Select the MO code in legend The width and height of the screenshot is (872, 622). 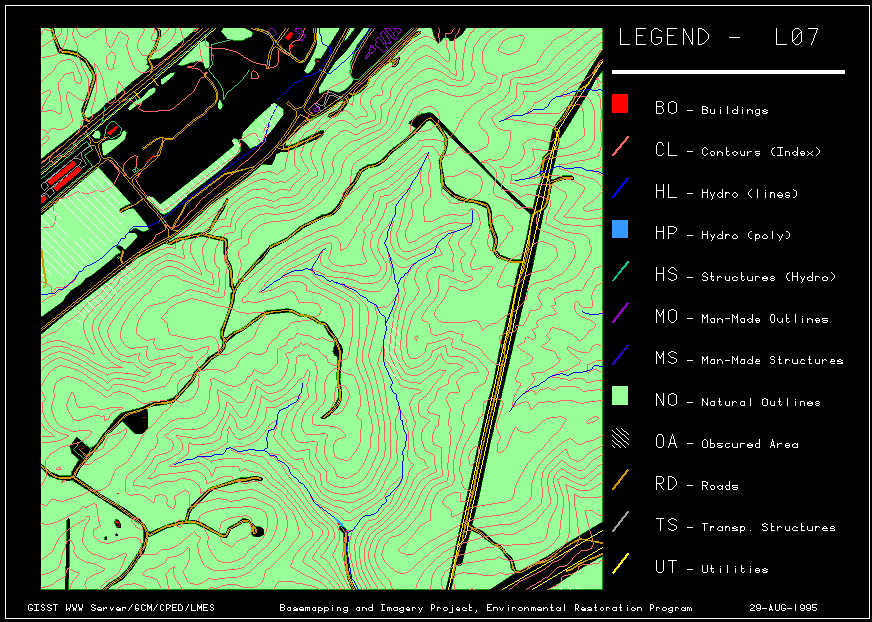666,317
